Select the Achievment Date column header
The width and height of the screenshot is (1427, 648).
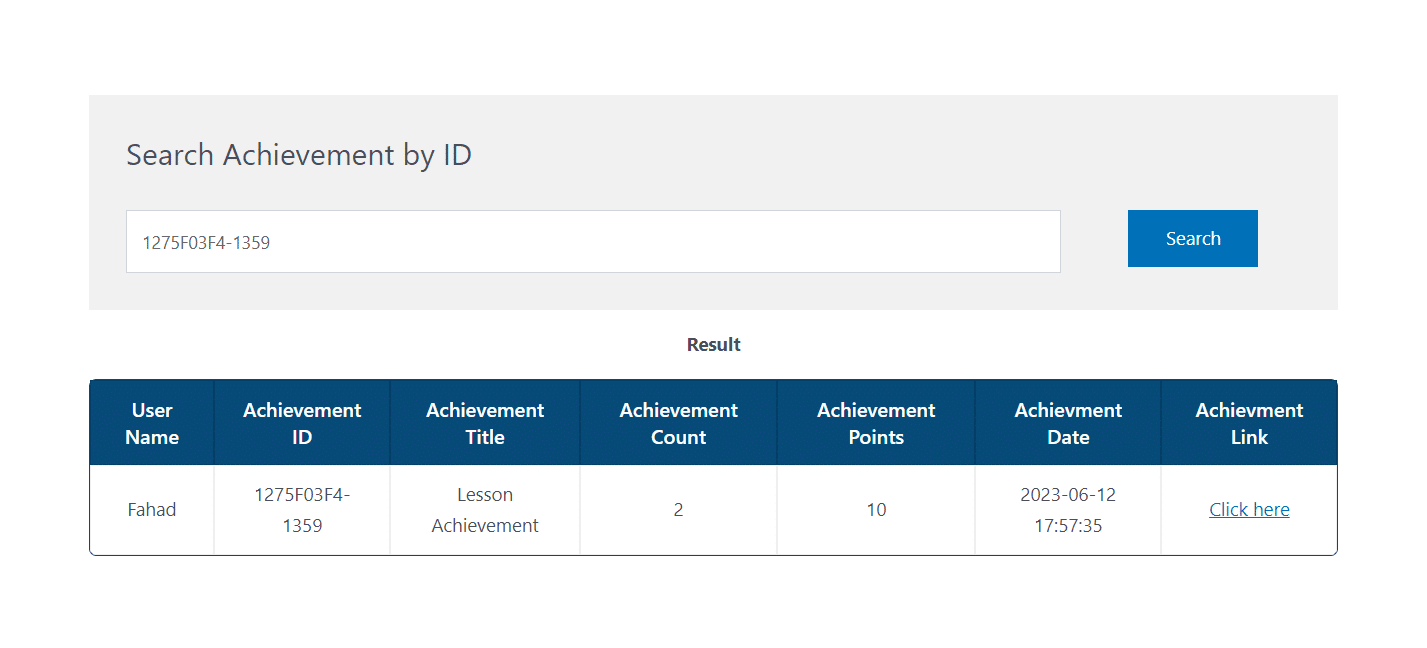[x=1068, y=423]
